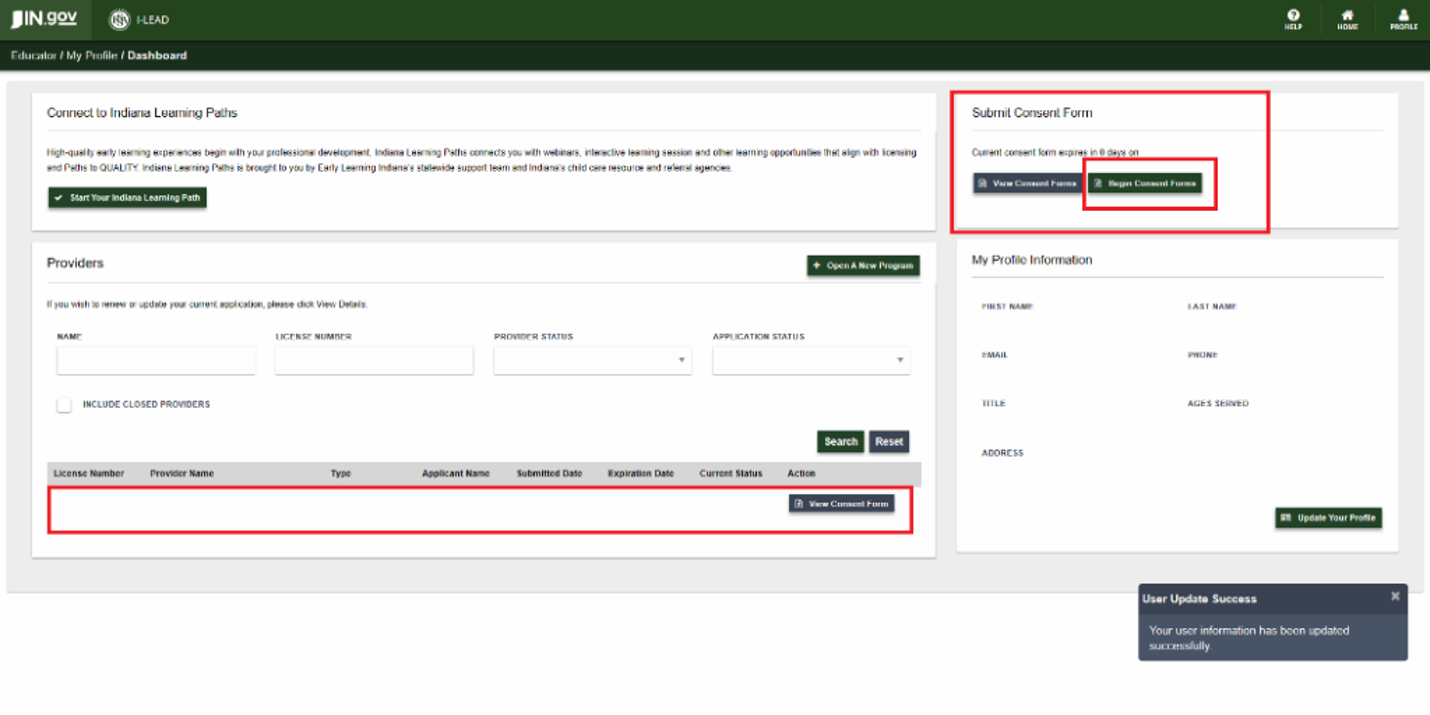The height and width of the screenshot is (715, 1430).
Task: Expand the Provider Status dropdown
Action: point(592,360)
